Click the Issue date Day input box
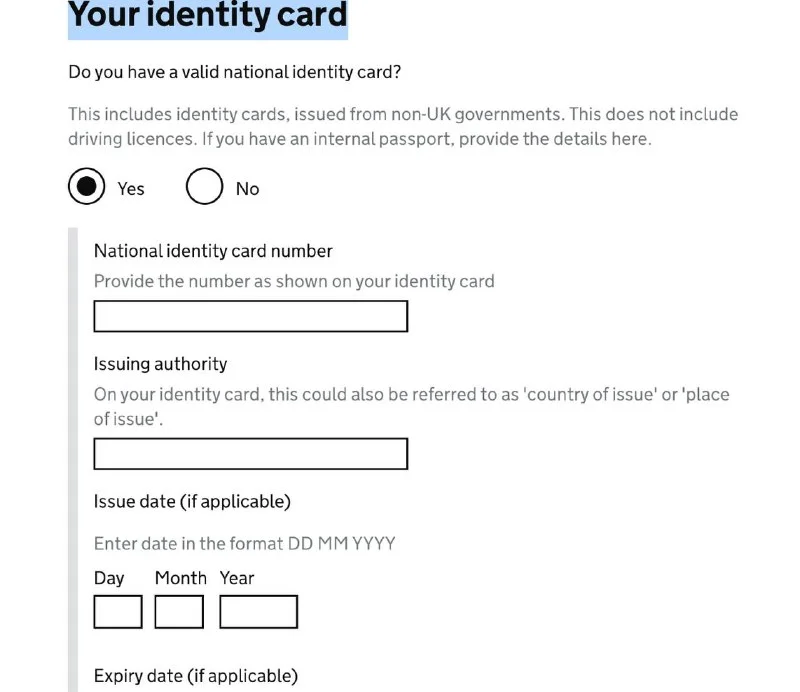The height and width of the screenshot is (692, 800). (118, 612)
